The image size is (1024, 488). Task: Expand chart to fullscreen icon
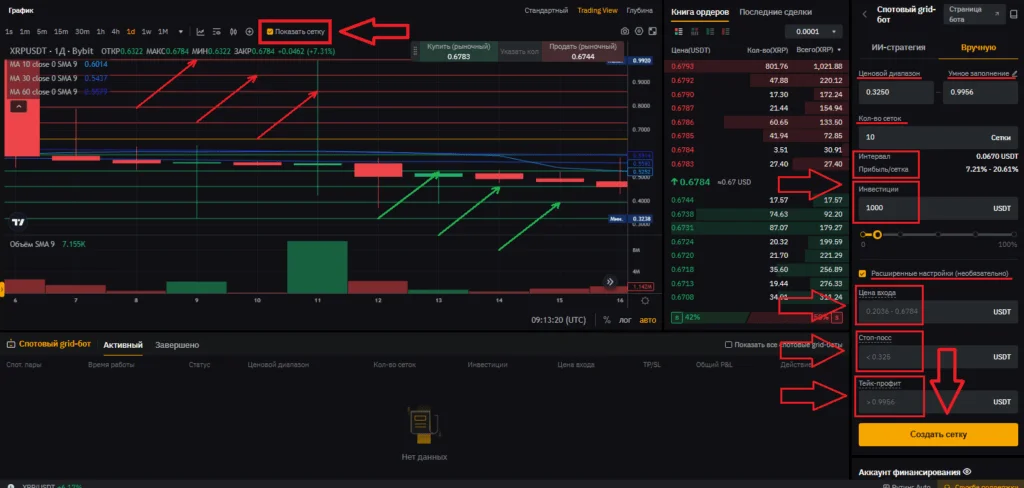click(652, 31)
